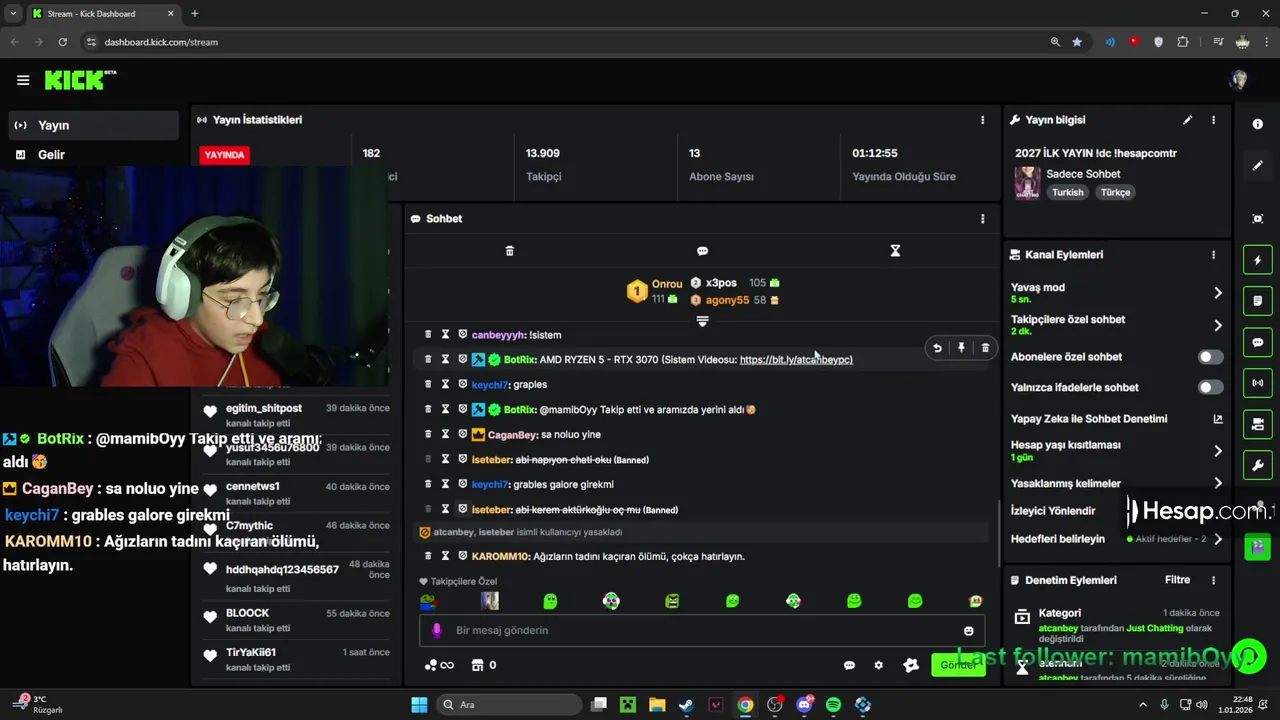Click the purple microphone icon in message box
This screenshot has height=720, width=1280.
point(436,630)
